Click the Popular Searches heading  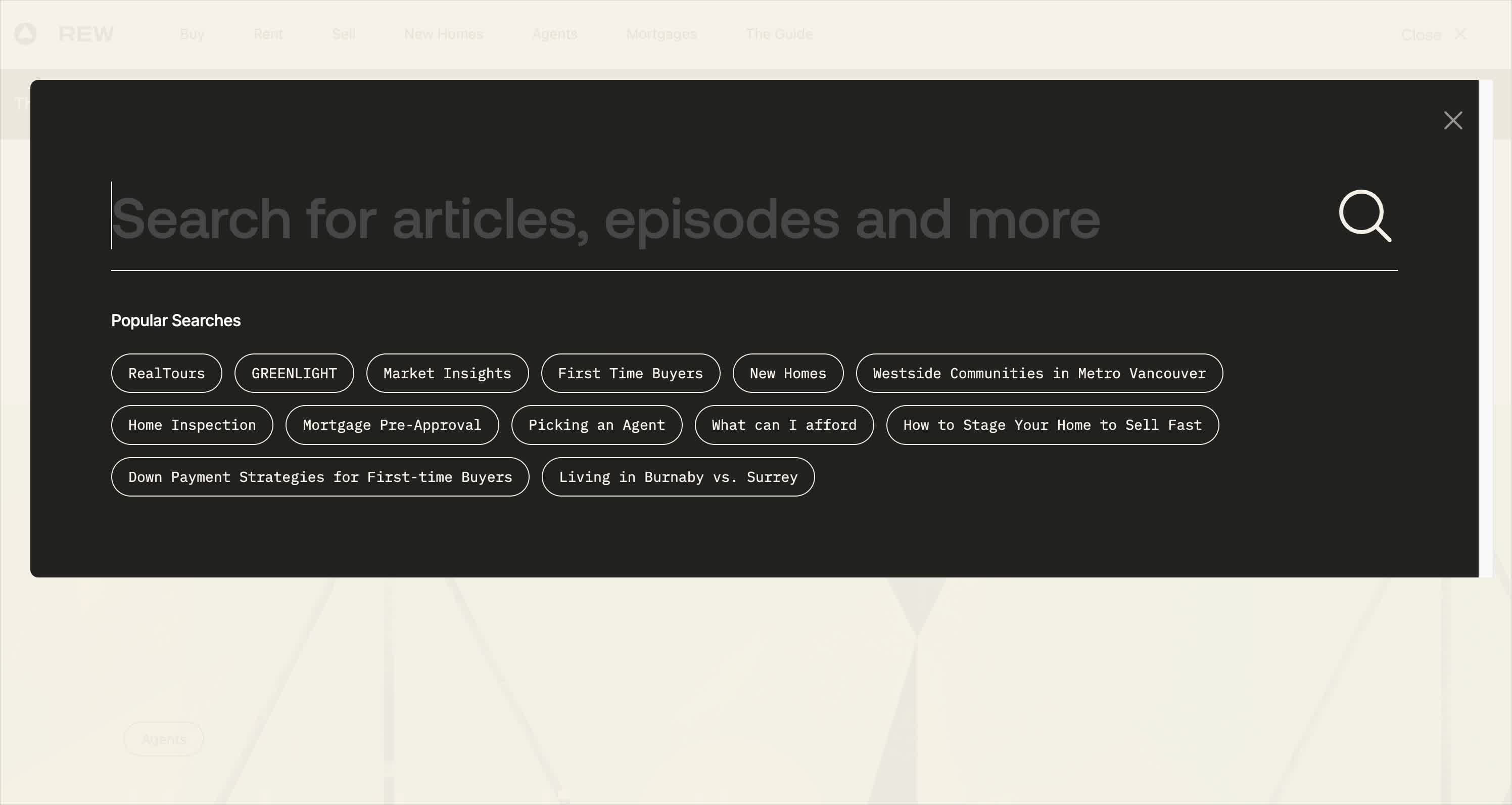tap(175, 321)
